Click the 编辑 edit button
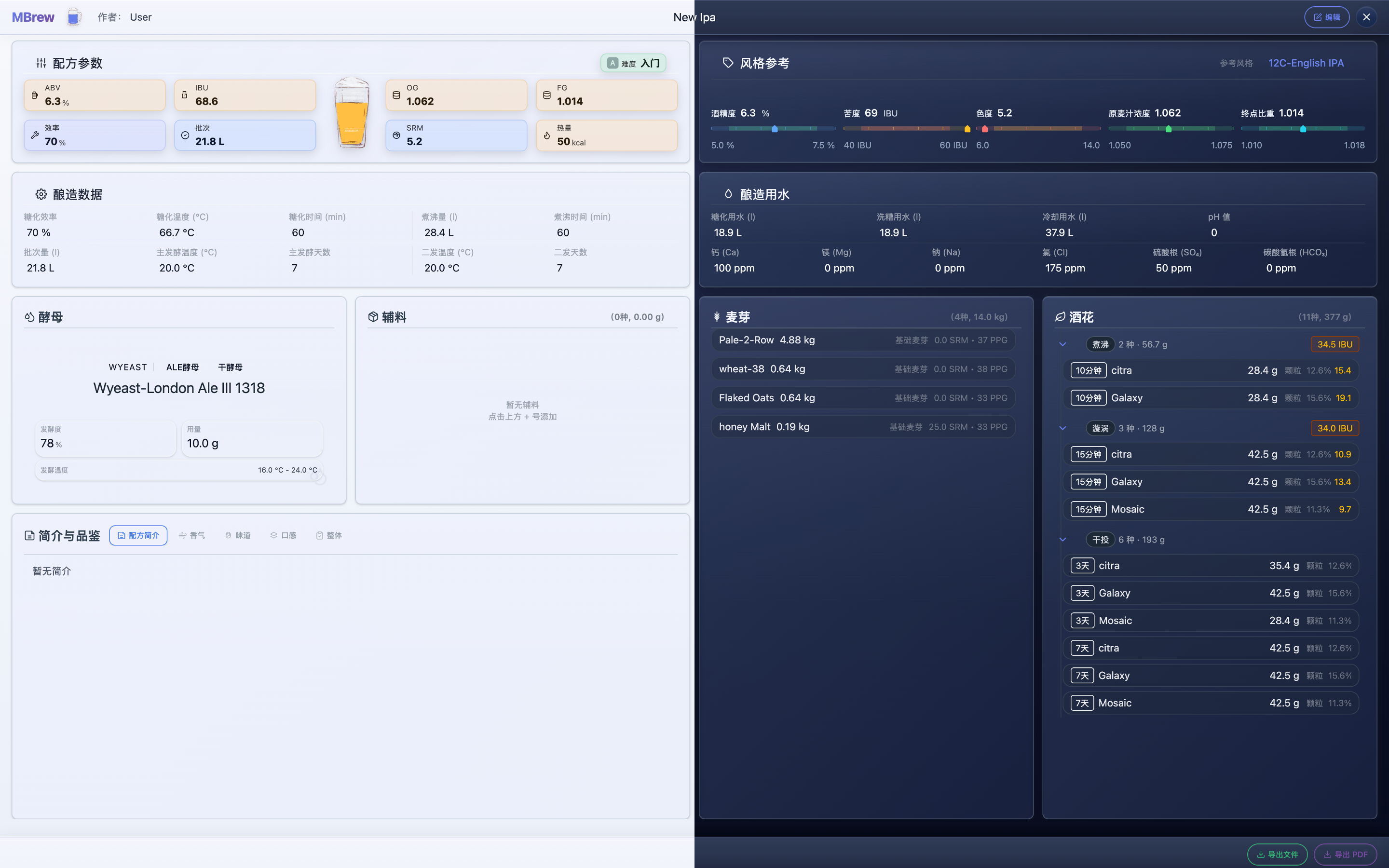Screen dimensions: 1389x868 click(x=1326, y=17)
